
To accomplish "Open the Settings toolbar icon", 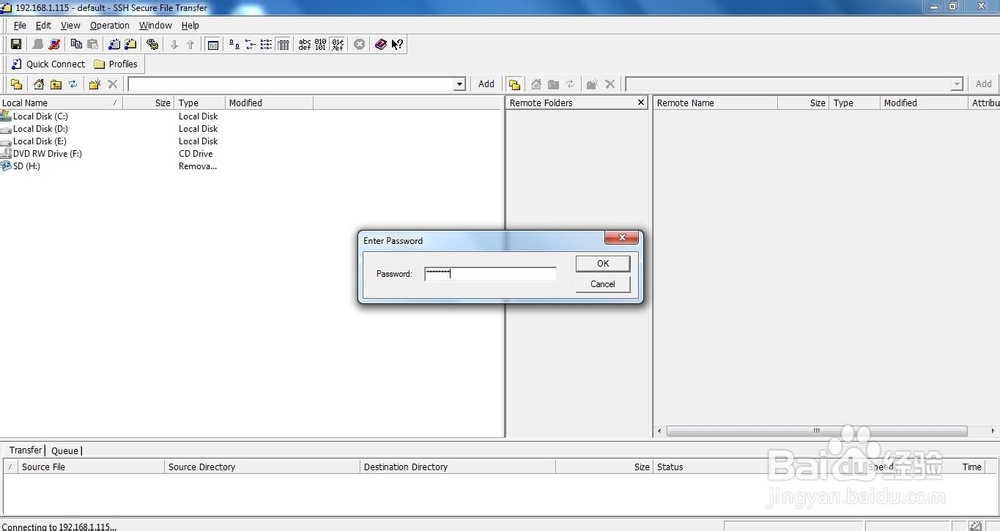I will tap(152, 44).
